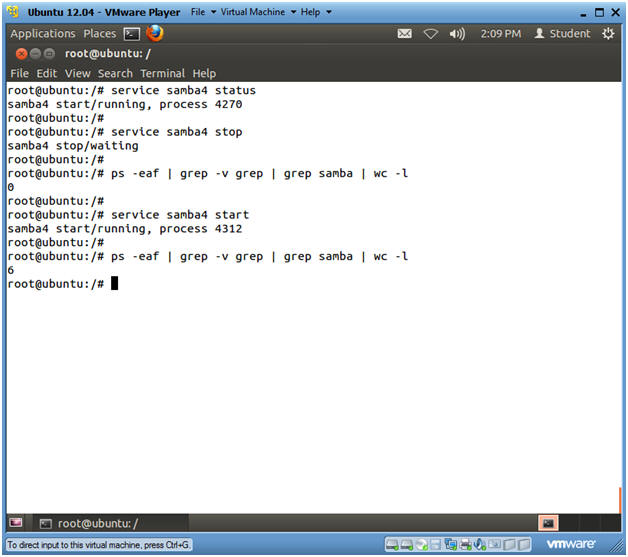Open the Terminal menu in menu bar
Image resolution: width=628 pixels, height=557 pixels.
point(163,74)
